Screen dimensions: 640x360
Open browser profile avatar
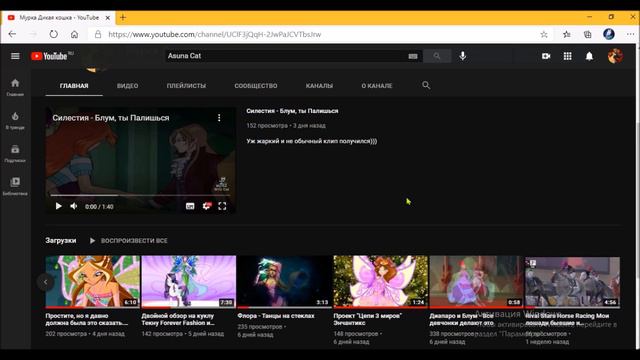pyautogui.click(x=609, y=34)
